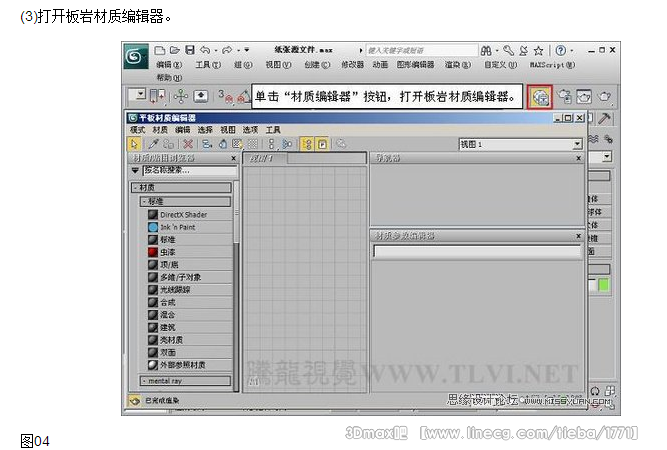Open the 选项 menu in material editor
Viewport: 667px width, 450px height.
(250, 130)
